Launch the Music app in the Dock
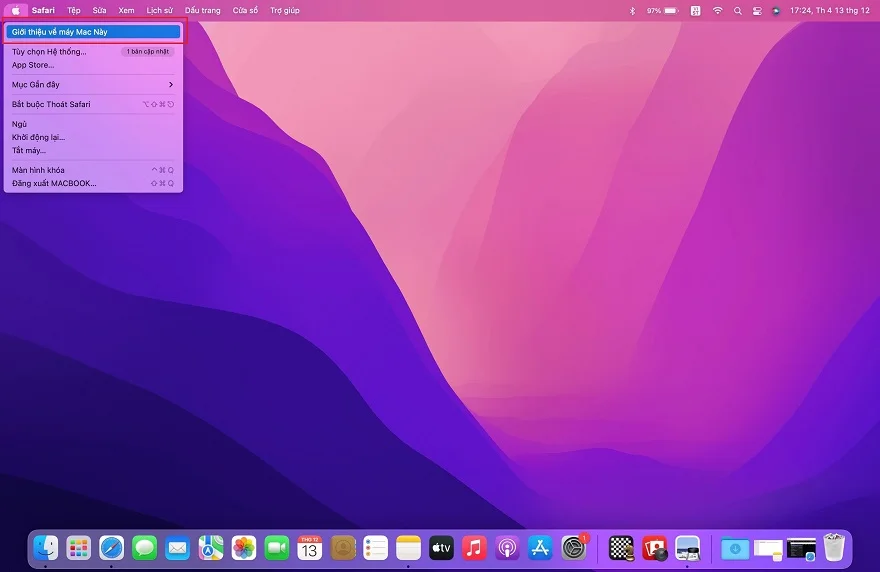 coord(474,547)
